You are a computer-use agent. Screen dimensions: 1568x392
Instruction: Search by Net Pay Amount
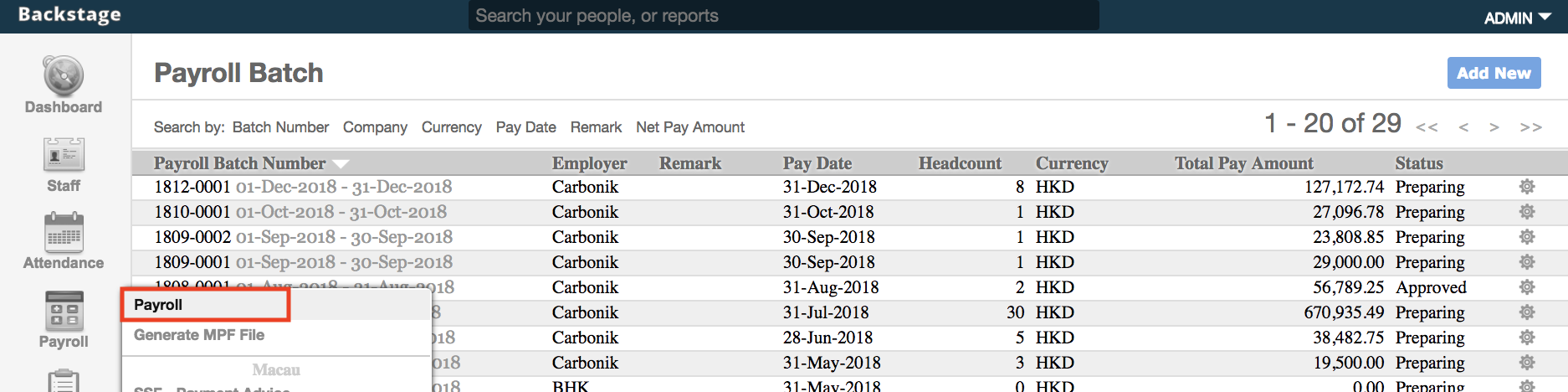coord(690,127)
